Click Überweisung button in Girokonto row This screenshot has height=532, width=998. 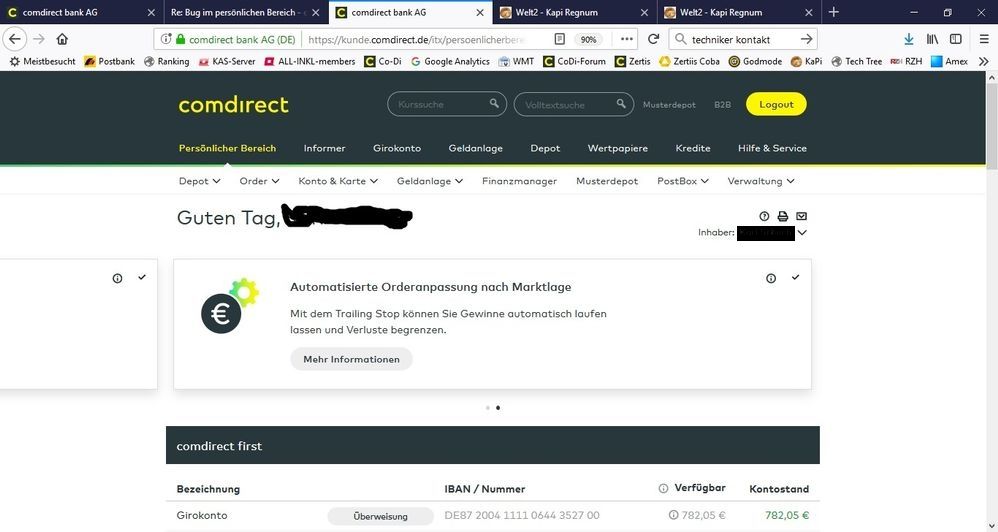tap(381, 516)
